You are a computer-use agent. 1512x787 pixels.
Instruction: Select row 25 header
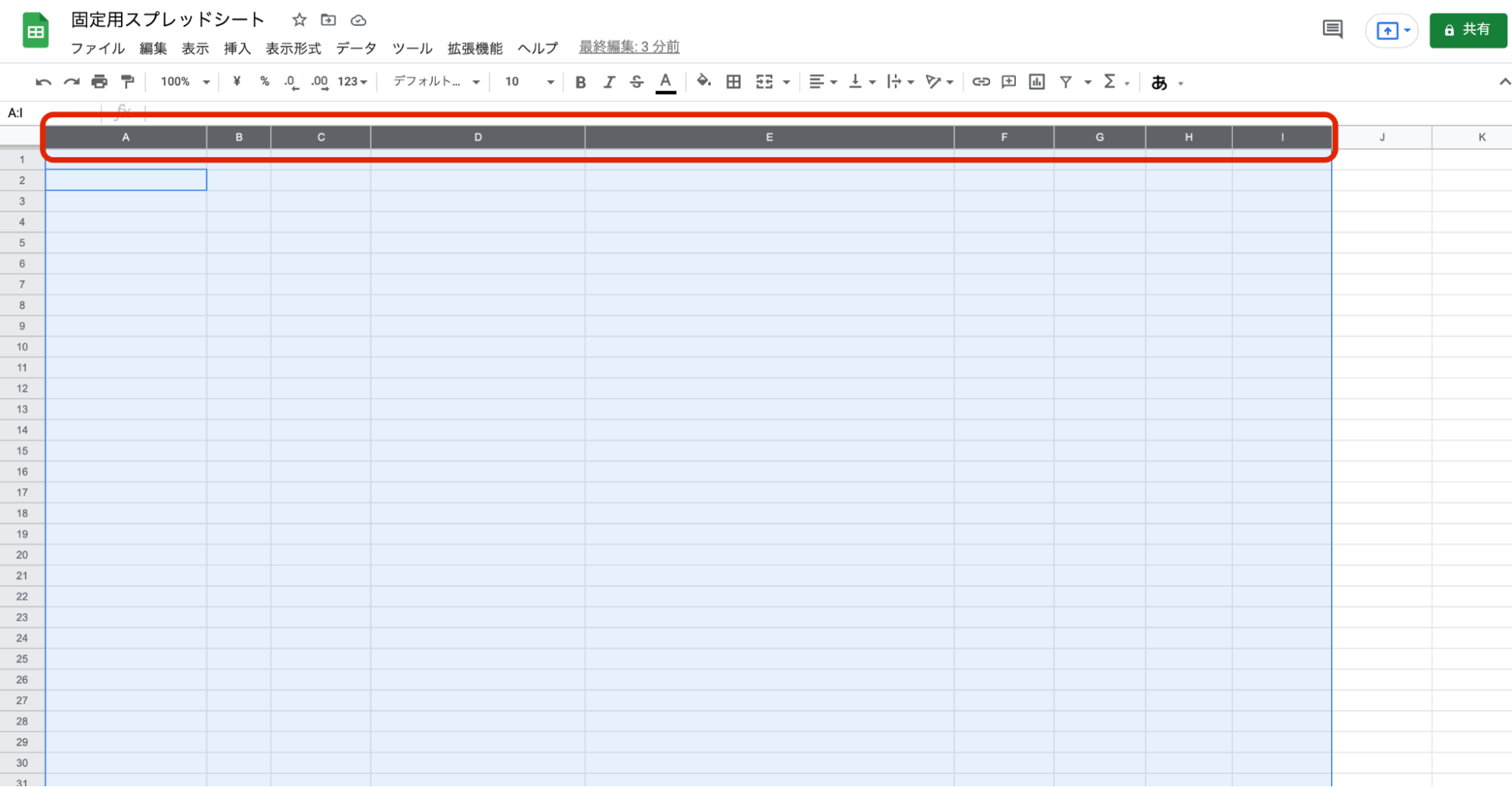pyautogui.click(x=22, y=659)
